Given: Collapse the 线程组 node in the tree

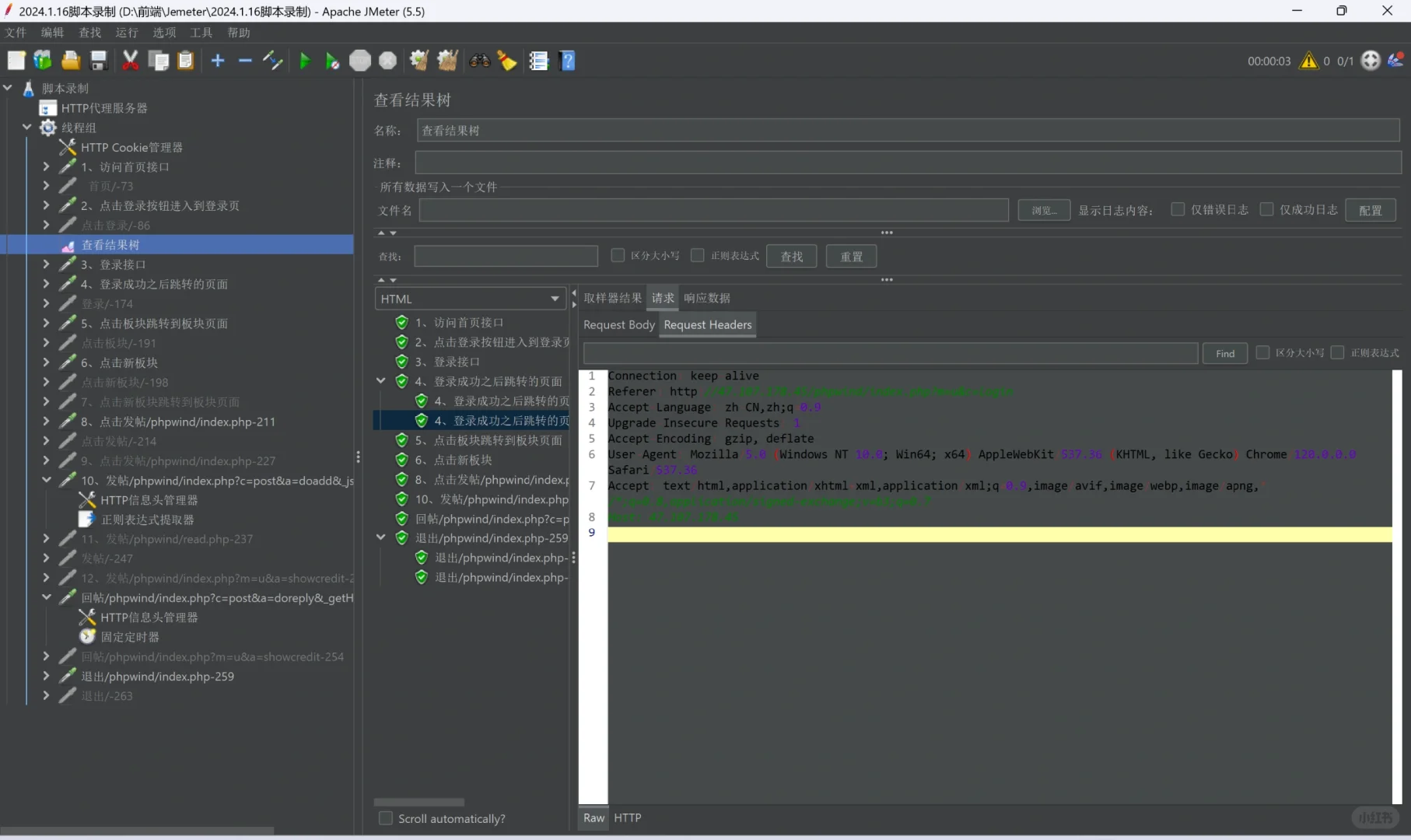Looking at the screenshot, I should [27, 128].
